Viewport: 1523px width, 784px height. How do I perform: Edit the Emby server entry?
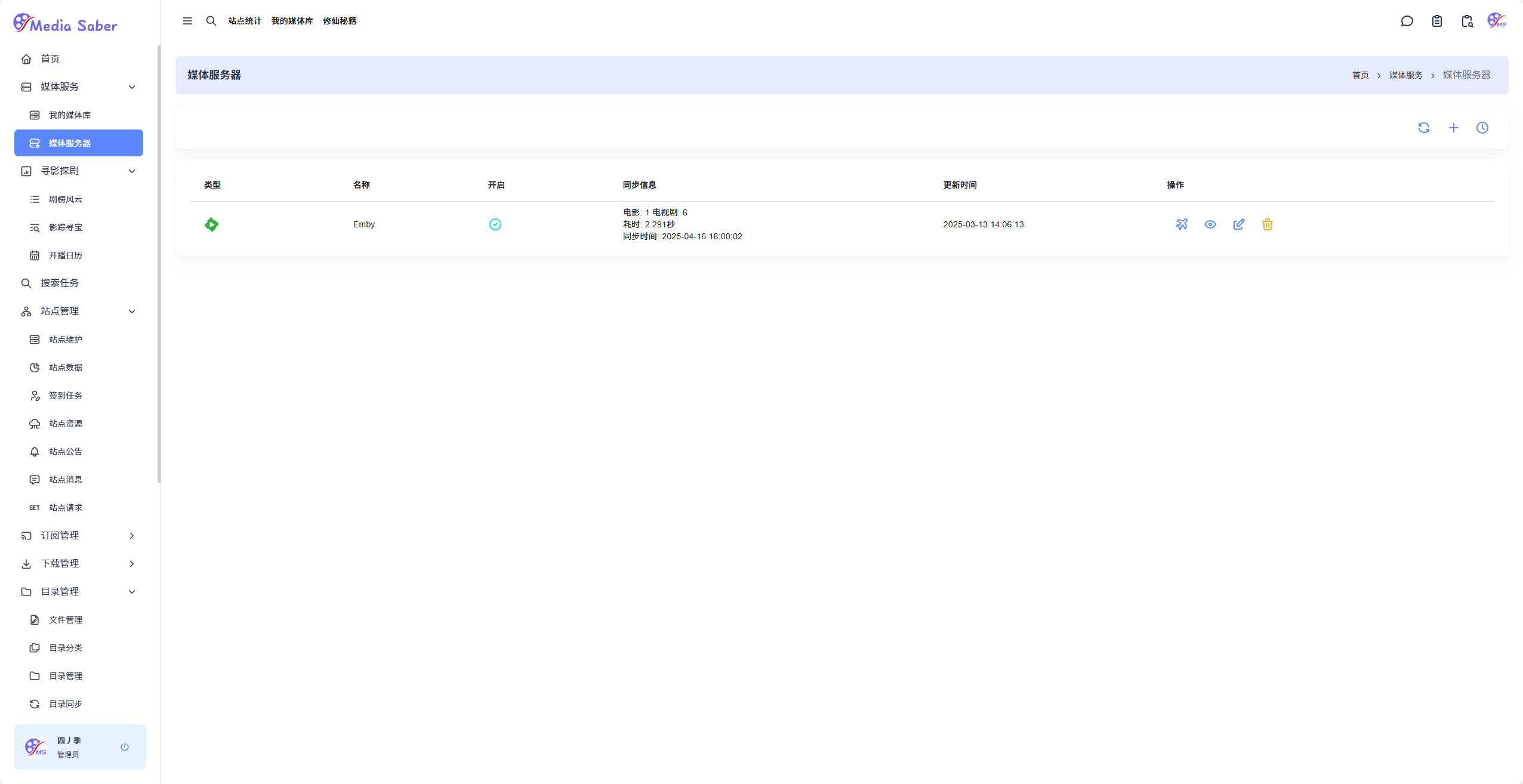[1238, 224]
